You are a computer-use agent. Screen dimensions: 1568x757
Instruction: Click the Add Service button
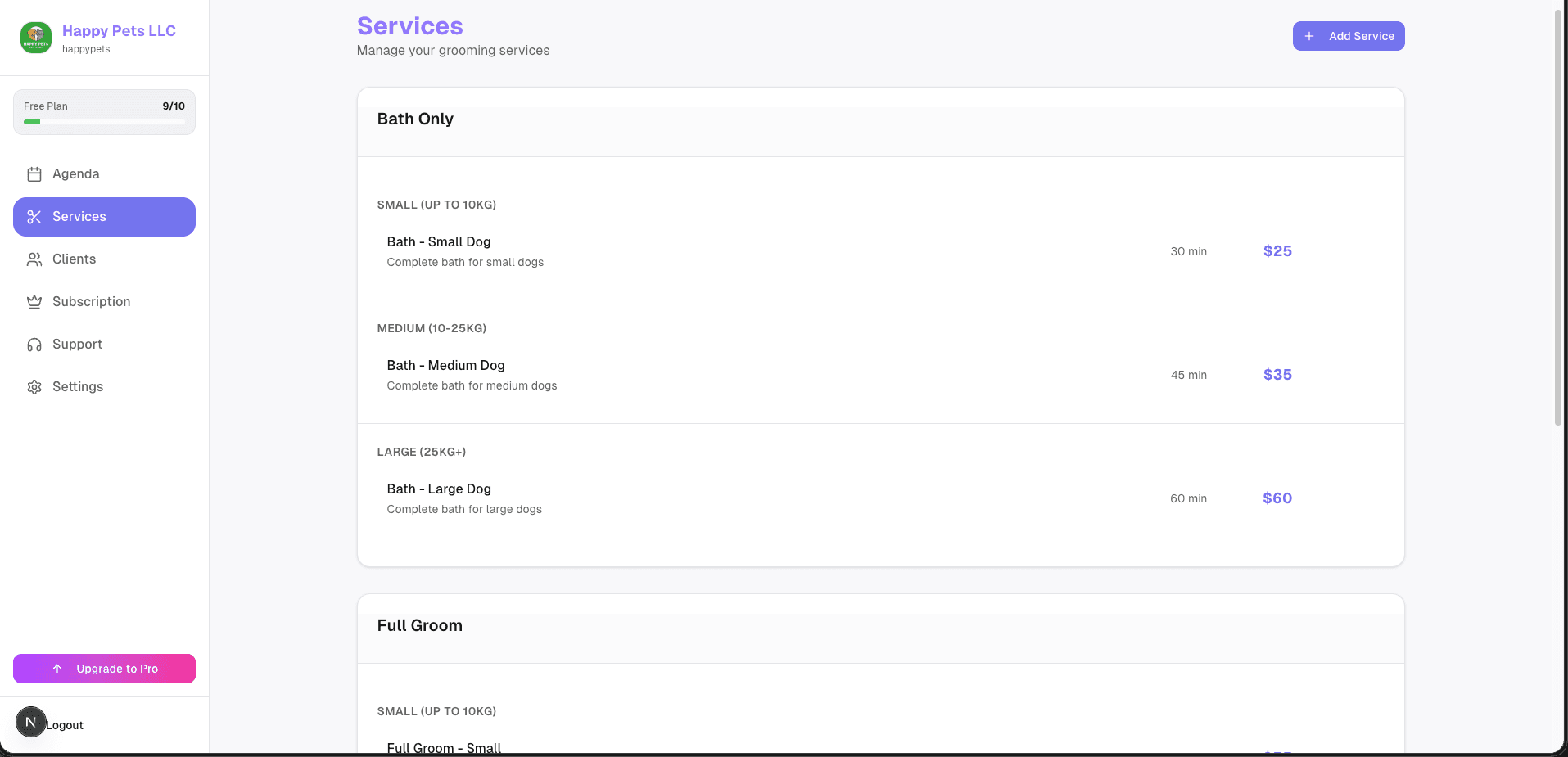(1349, 36)
